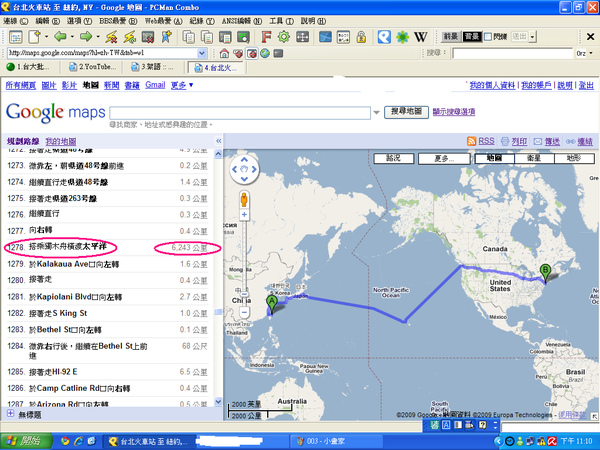Click 背景 background color button
Screen dimensions: 600x450
click(x=472, y=37)
